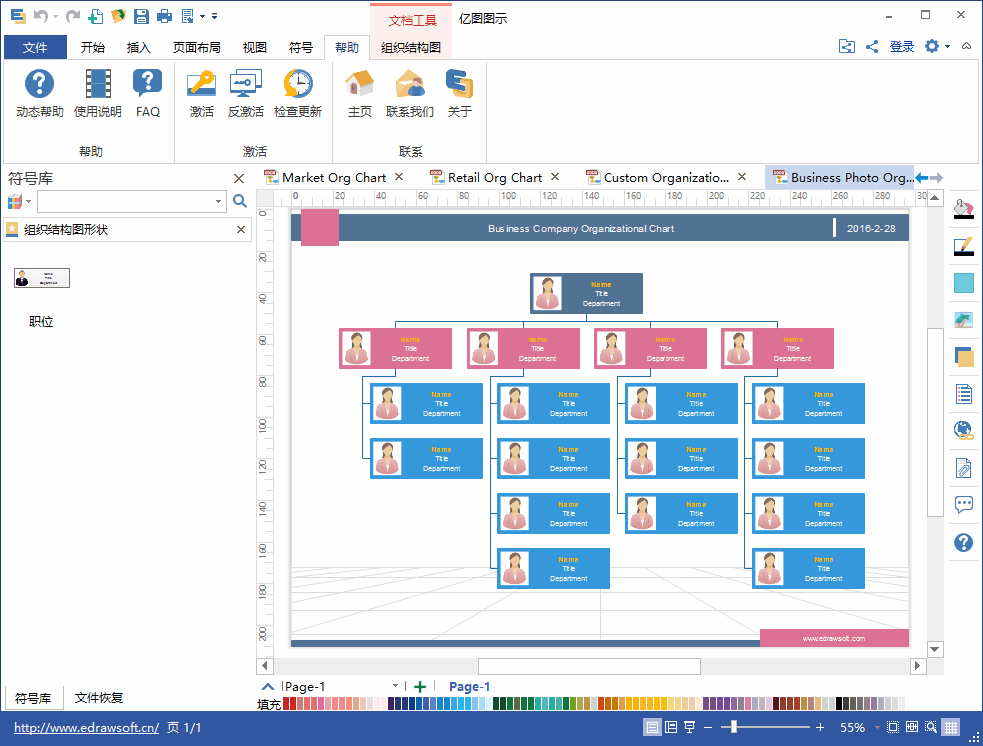Click the redo arrow in quick access toolbar
The width and height of the screenshot is (983, 746).
coord(73,16)
